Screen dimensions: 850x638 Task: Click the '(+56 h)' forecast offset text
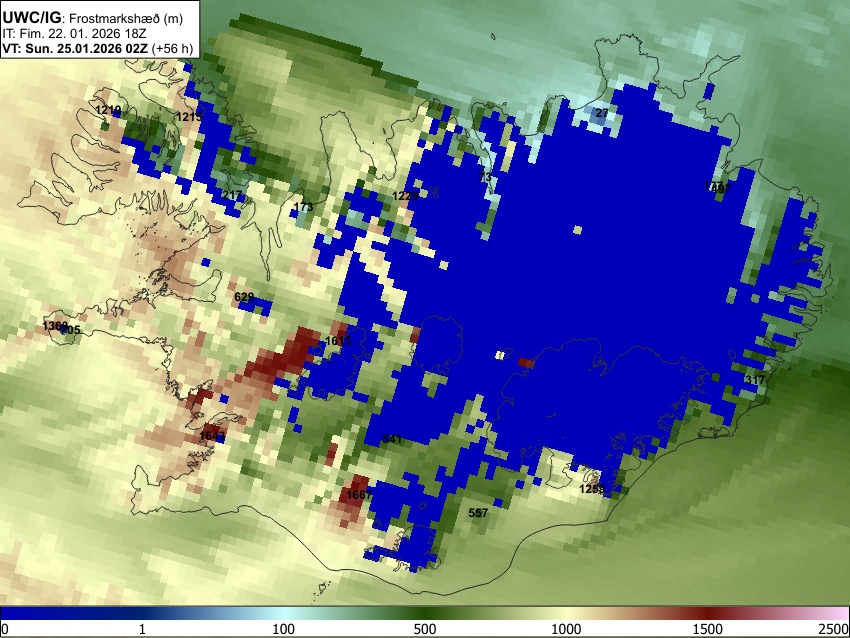click(x=172, y=48)
